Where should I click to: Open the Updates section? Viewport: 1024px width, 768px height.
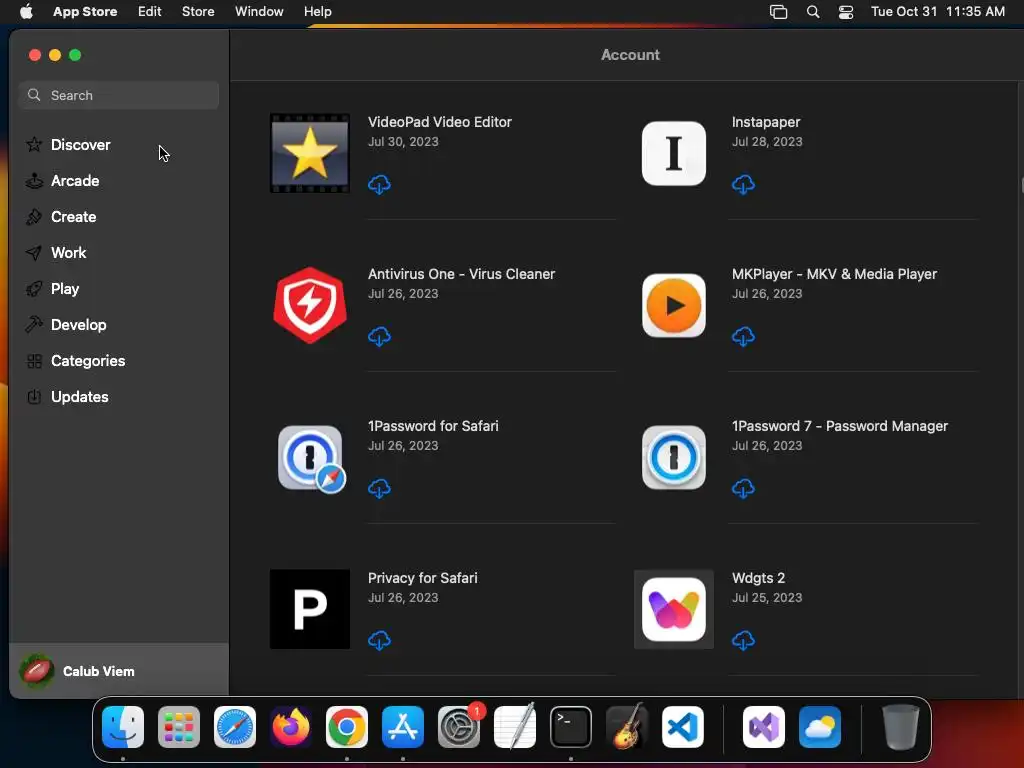tap(119, 396)
